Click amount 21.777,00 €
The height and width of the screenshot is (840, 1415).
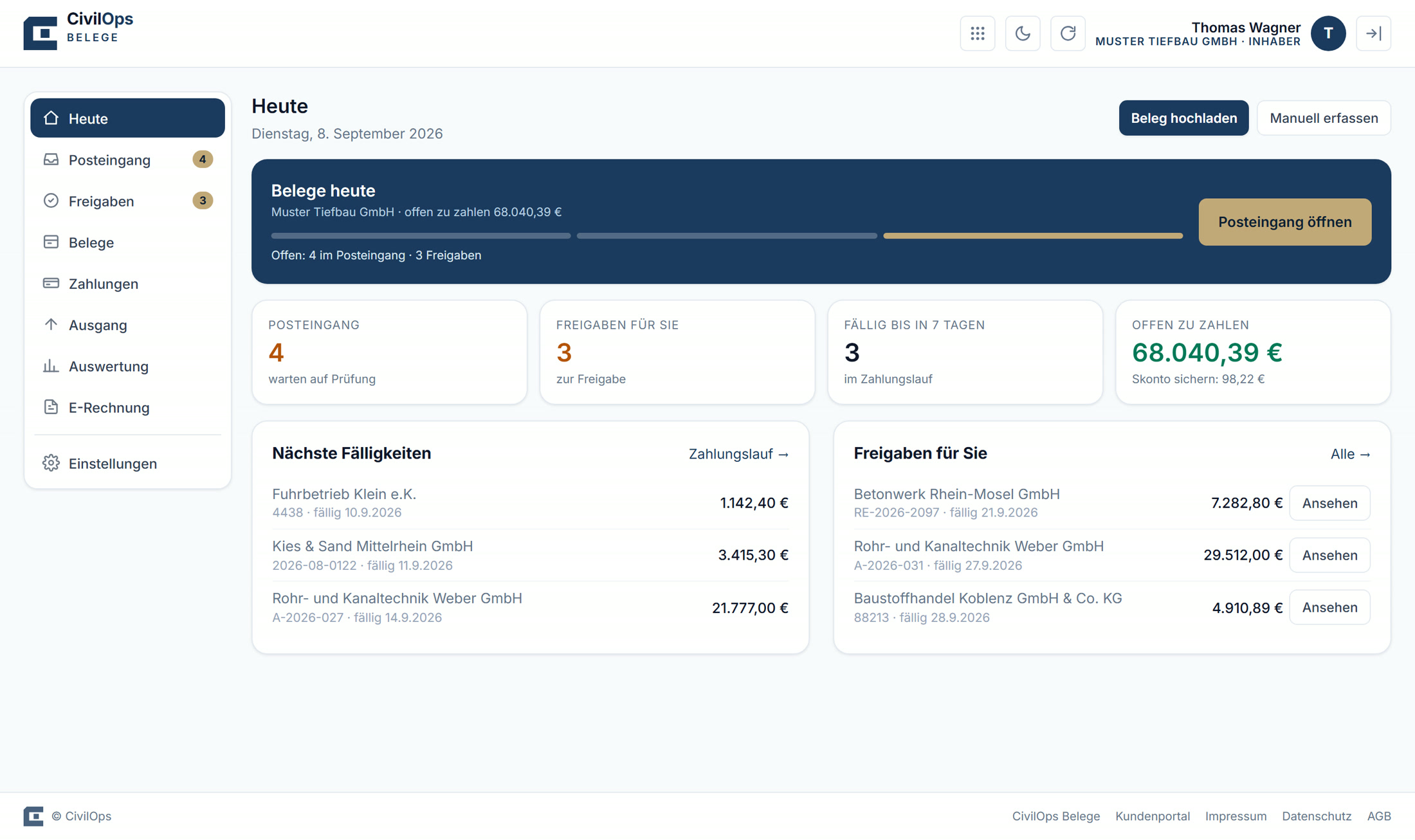750,608
